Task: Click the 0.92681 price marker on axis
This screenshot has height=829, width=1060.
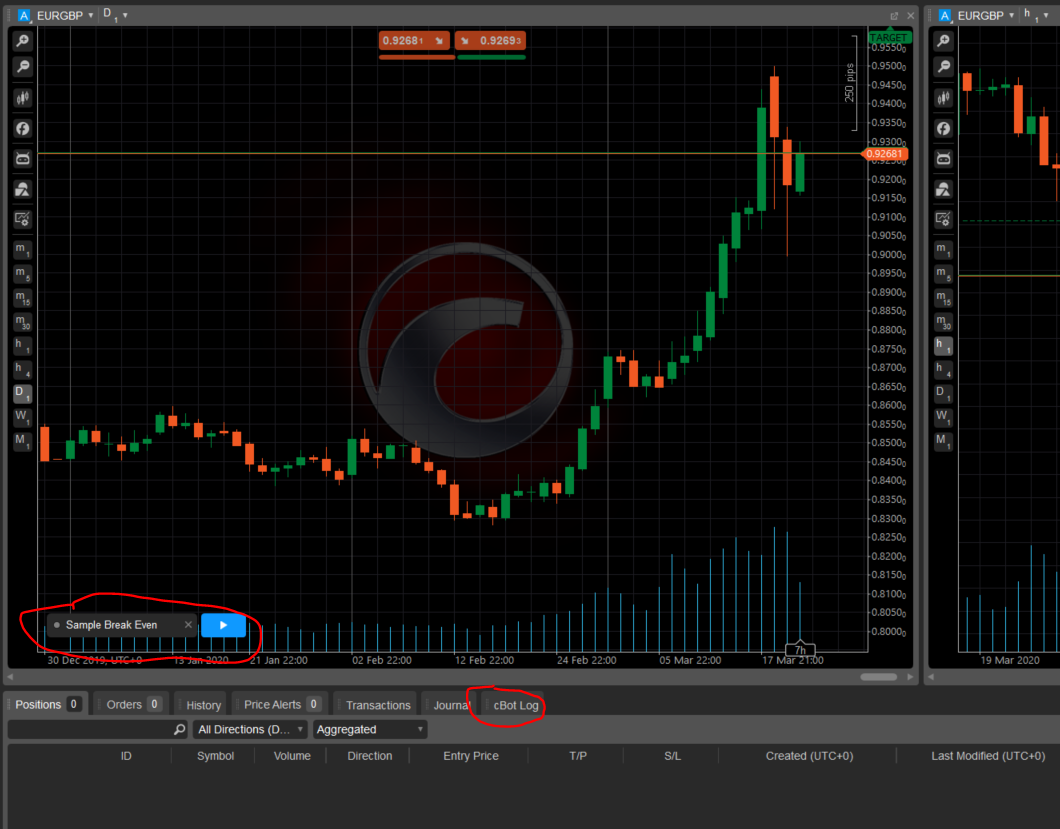Action: point(884,154)
